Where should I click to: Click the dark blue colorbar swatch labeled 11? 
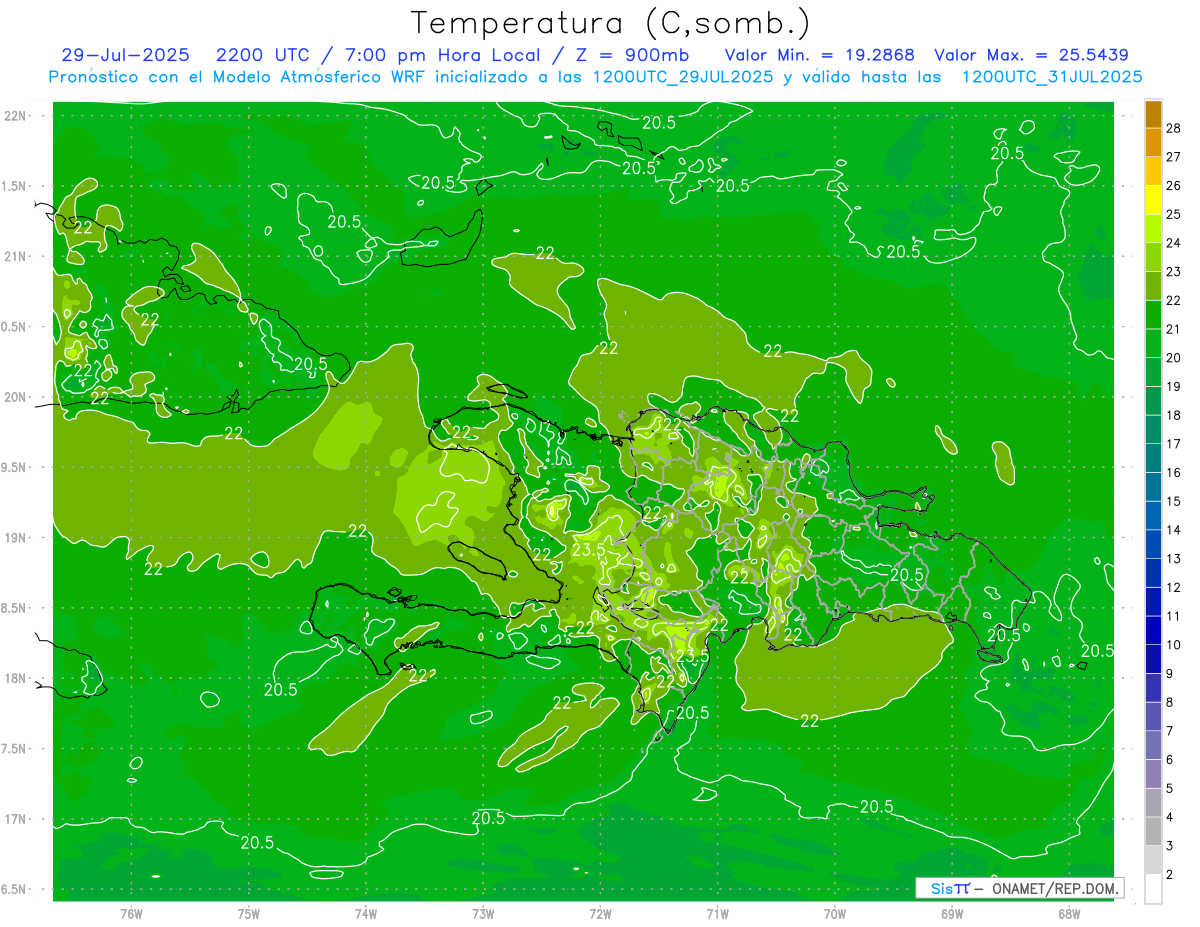coord(1153,602)
